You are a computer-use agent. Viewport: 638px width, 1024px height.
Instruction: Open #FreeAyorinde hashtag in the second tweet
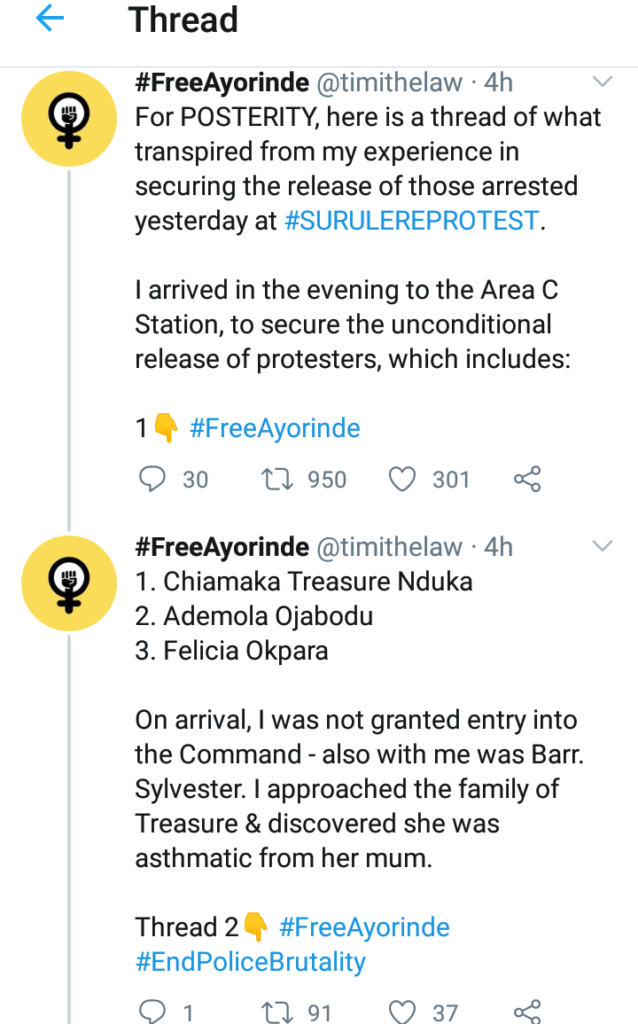[x=364, y=927]
